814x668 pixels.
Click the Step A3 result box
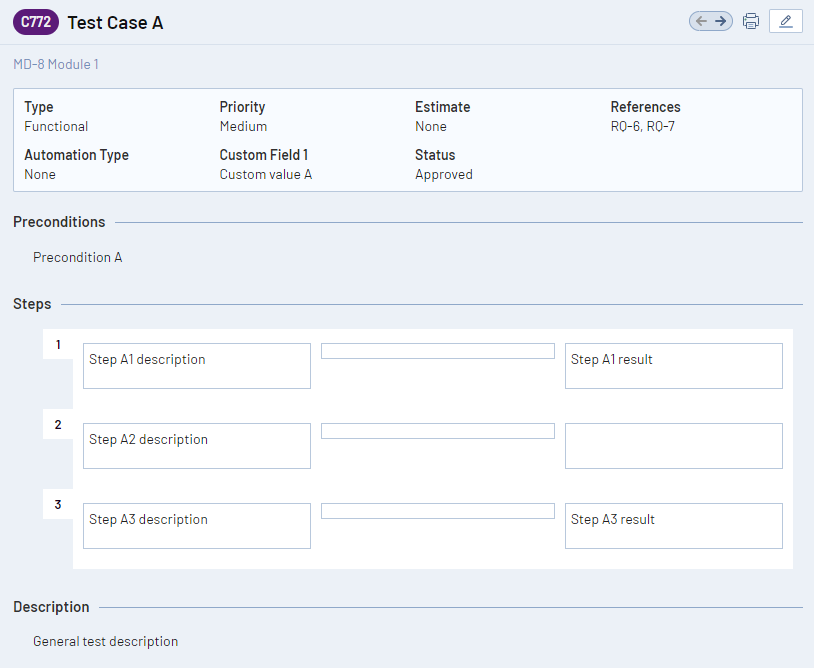(673, 526)
